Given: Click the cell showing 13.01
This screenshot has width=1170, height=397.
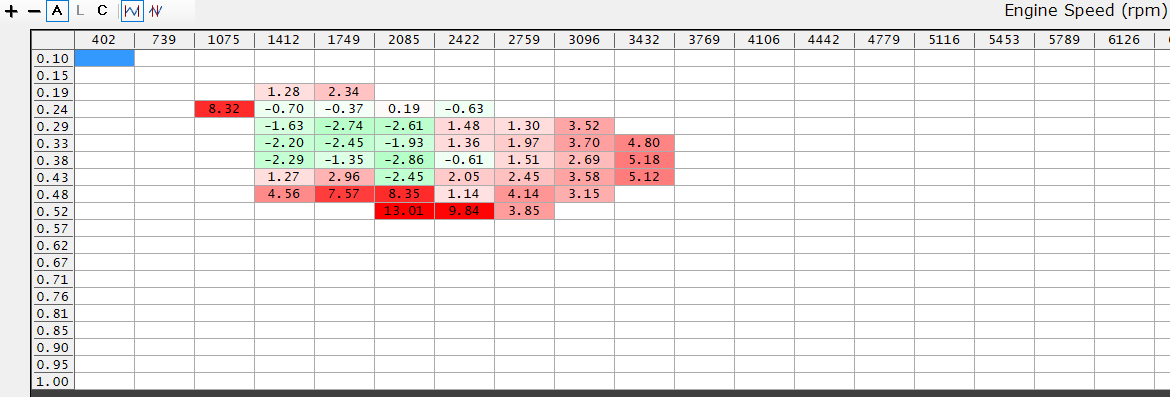Looking at the screenshot, I should click(x=404, y=211).
